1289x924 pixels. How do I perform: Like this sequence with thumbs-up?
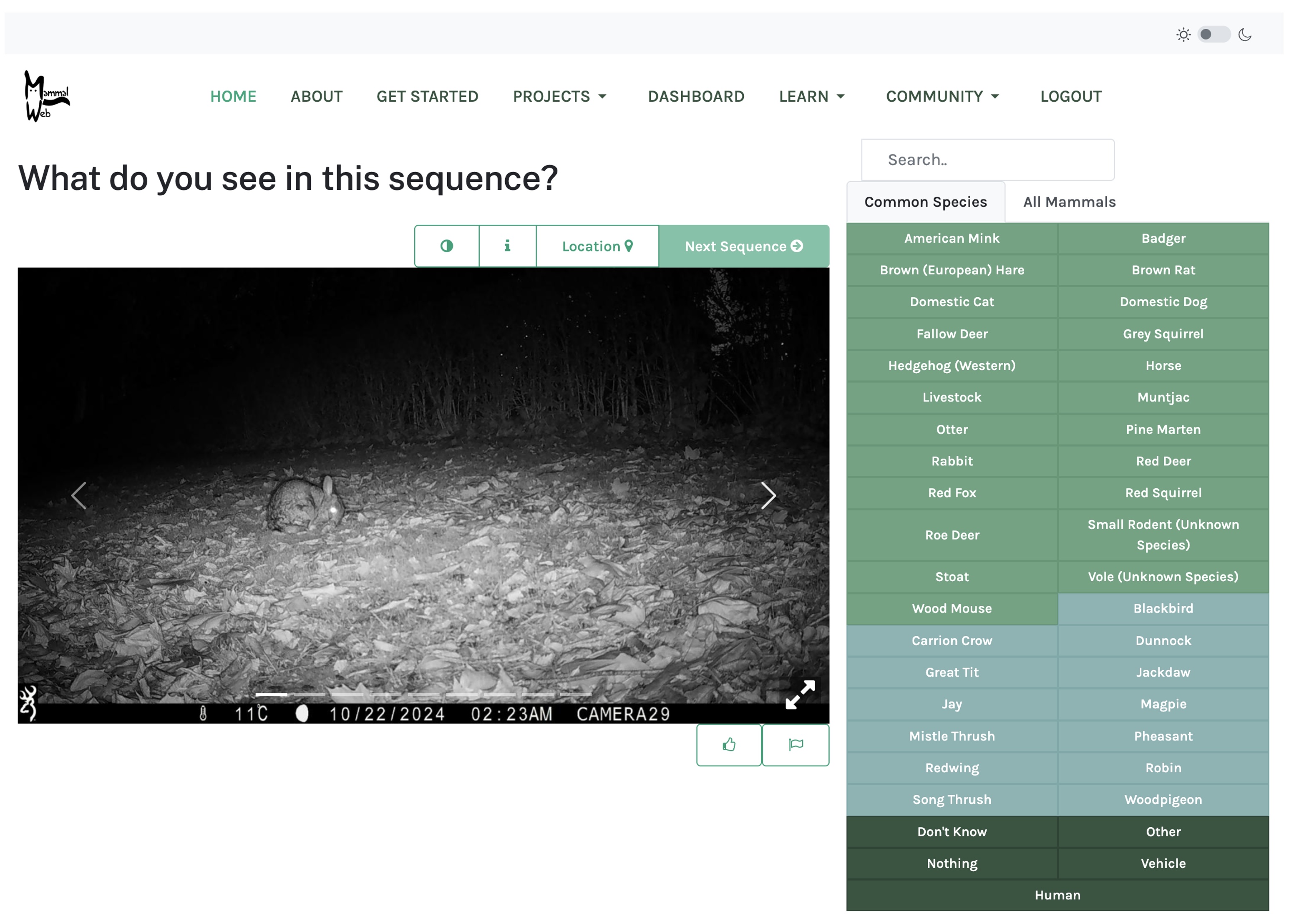click(729, 745)
